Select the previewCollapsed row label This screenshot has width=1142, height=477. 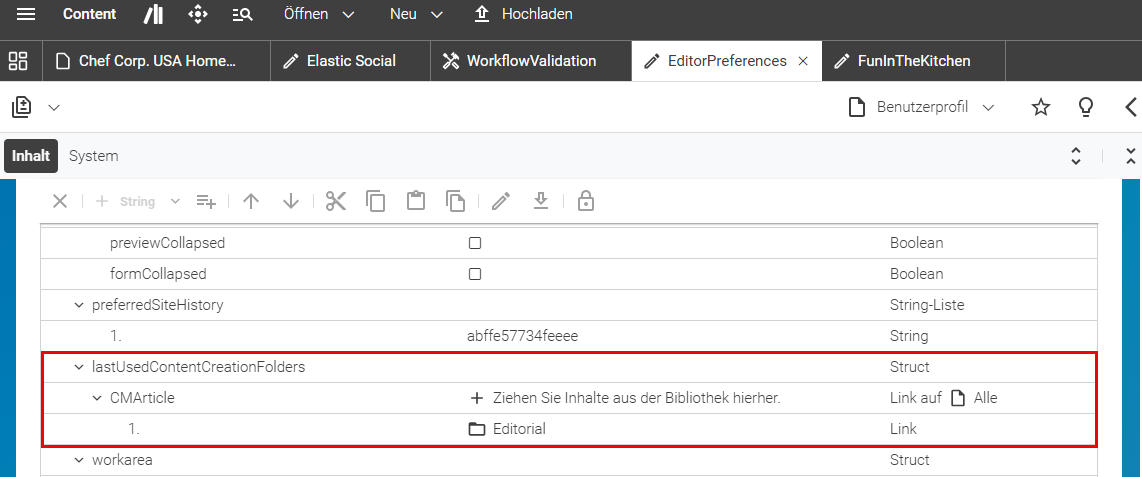point(167,243)
